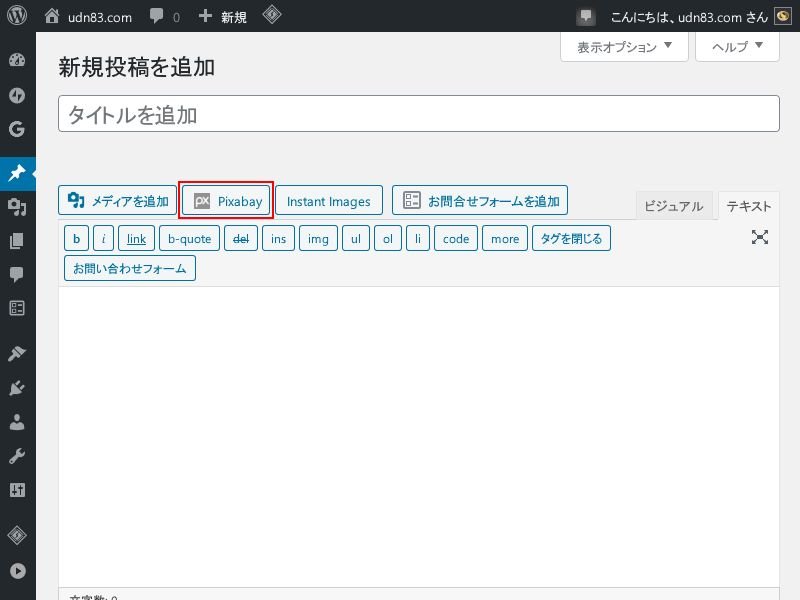The width and height of the screenshot is (800, 600).
Task: Open the Tools wrench icon in sidebar
Action: [17, 456]
